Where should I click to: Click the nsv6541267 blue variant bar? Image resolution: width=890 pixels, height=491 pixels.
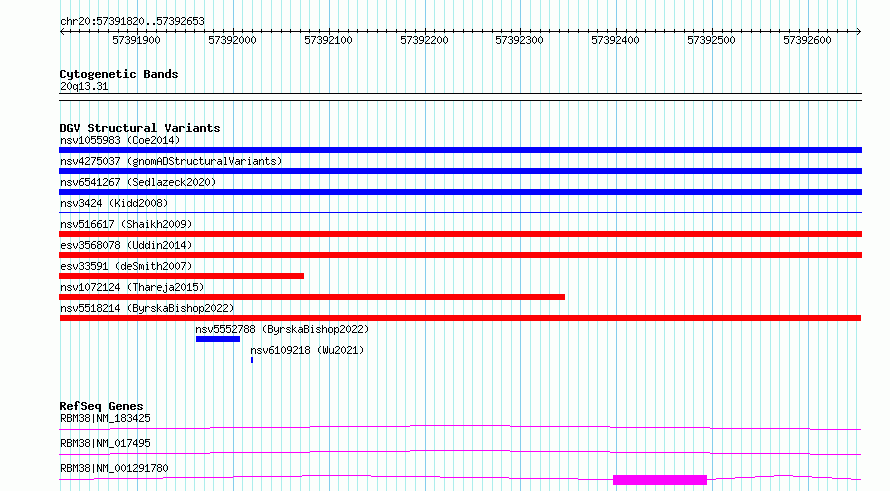[x=460, y=192]
